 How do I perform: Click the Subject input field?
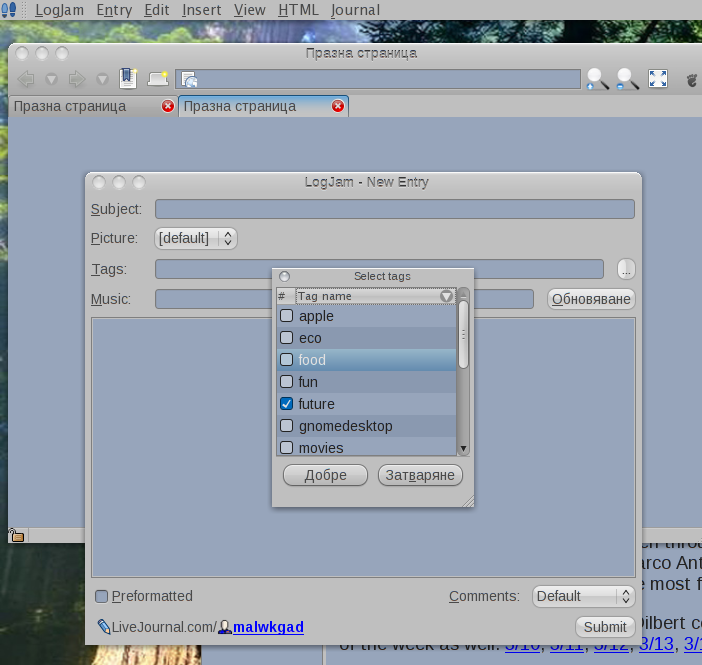point(394,209)
